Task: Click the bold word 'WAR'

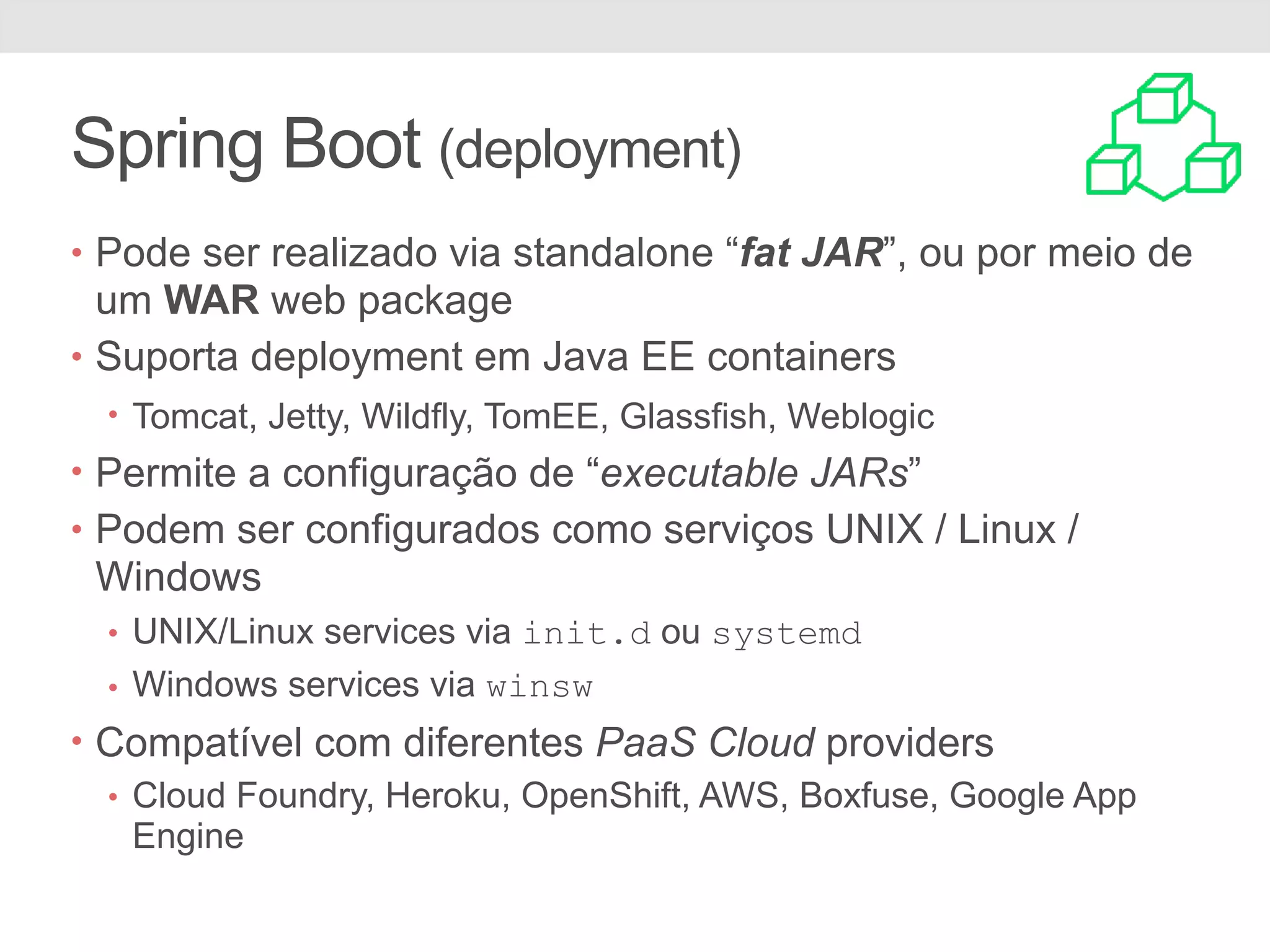Action: (x=211, y=300)
